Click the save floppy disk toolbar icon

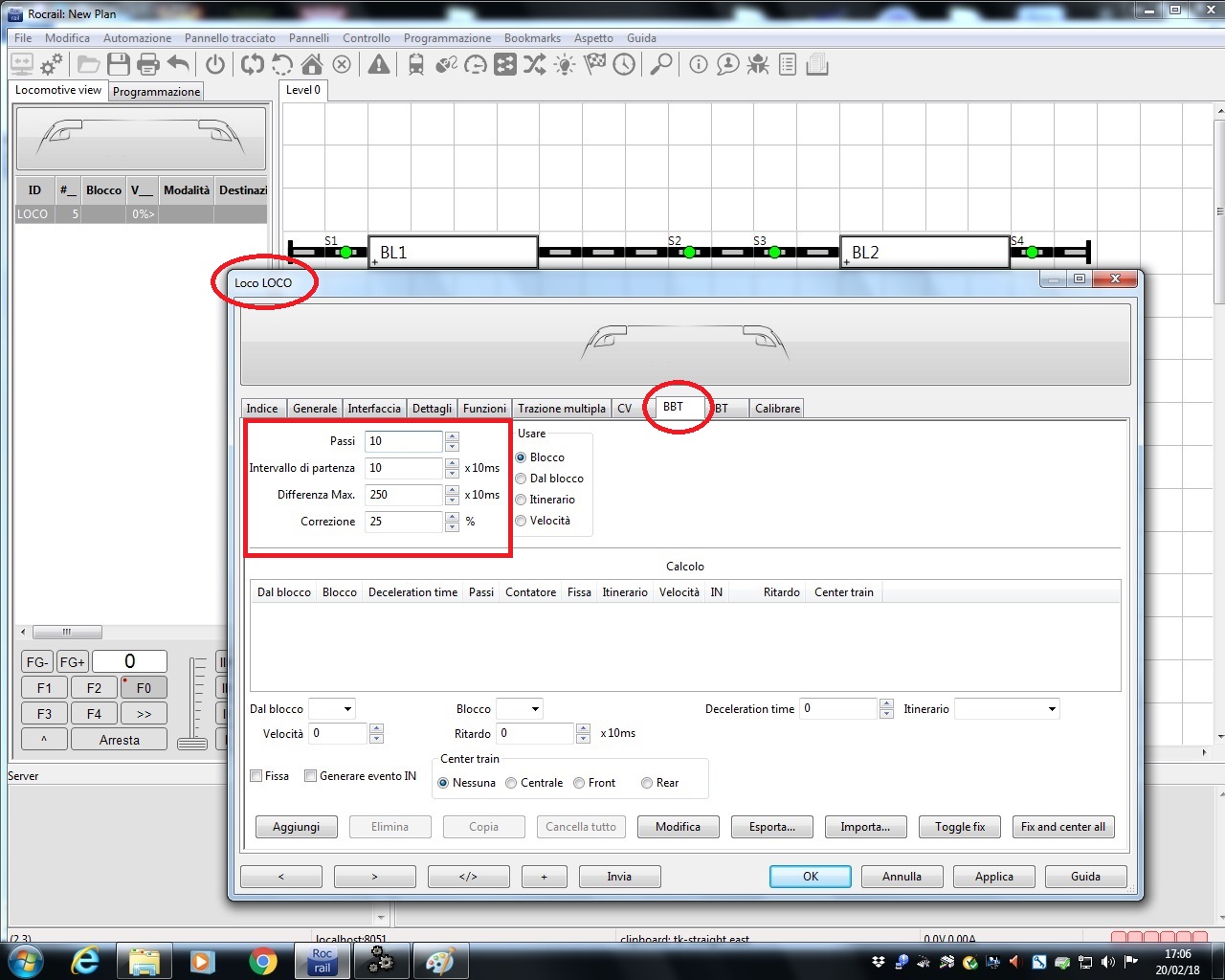(119, 65)
